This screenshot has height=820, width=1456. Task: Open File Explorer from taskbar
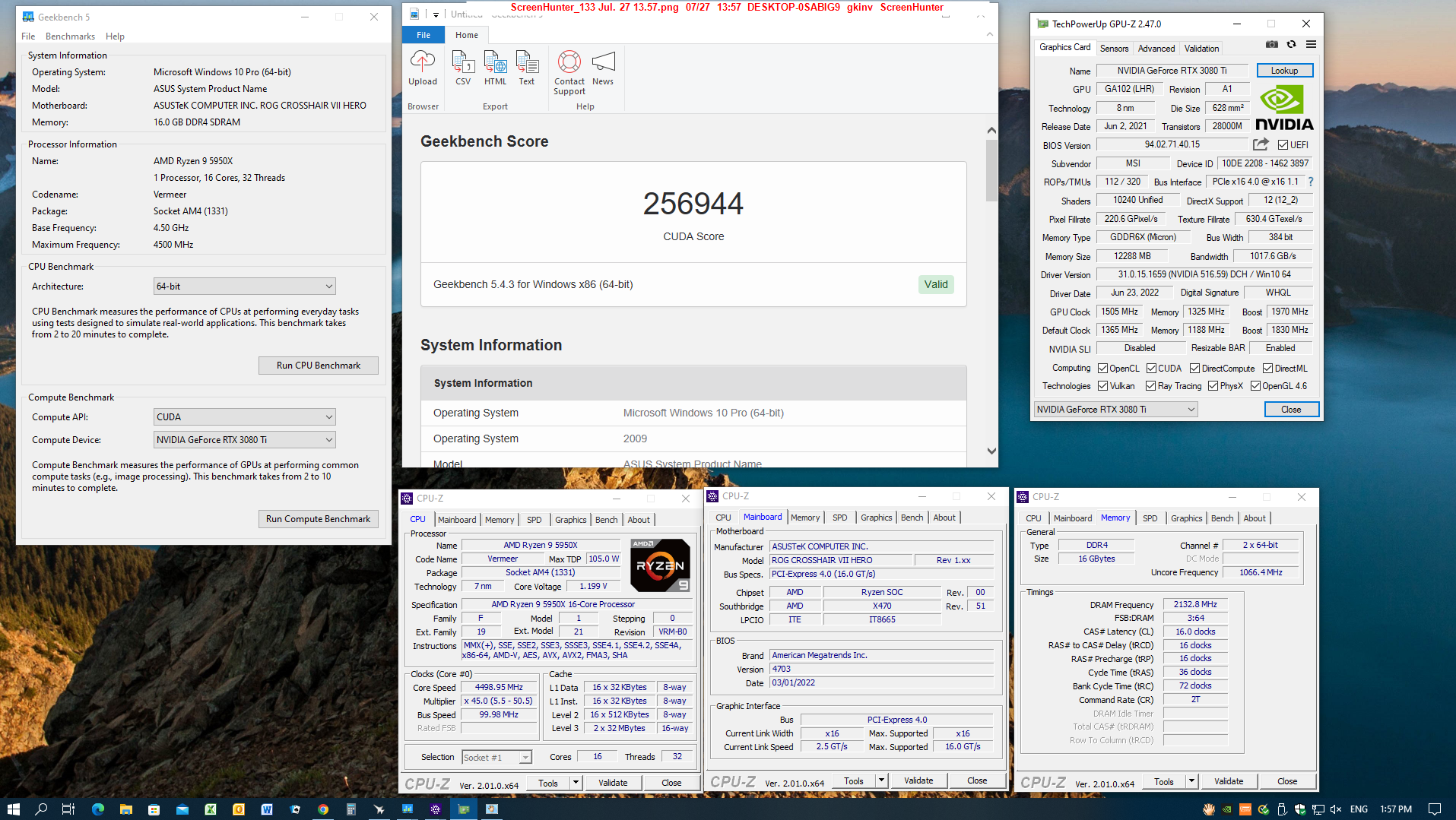coord(126,809)
